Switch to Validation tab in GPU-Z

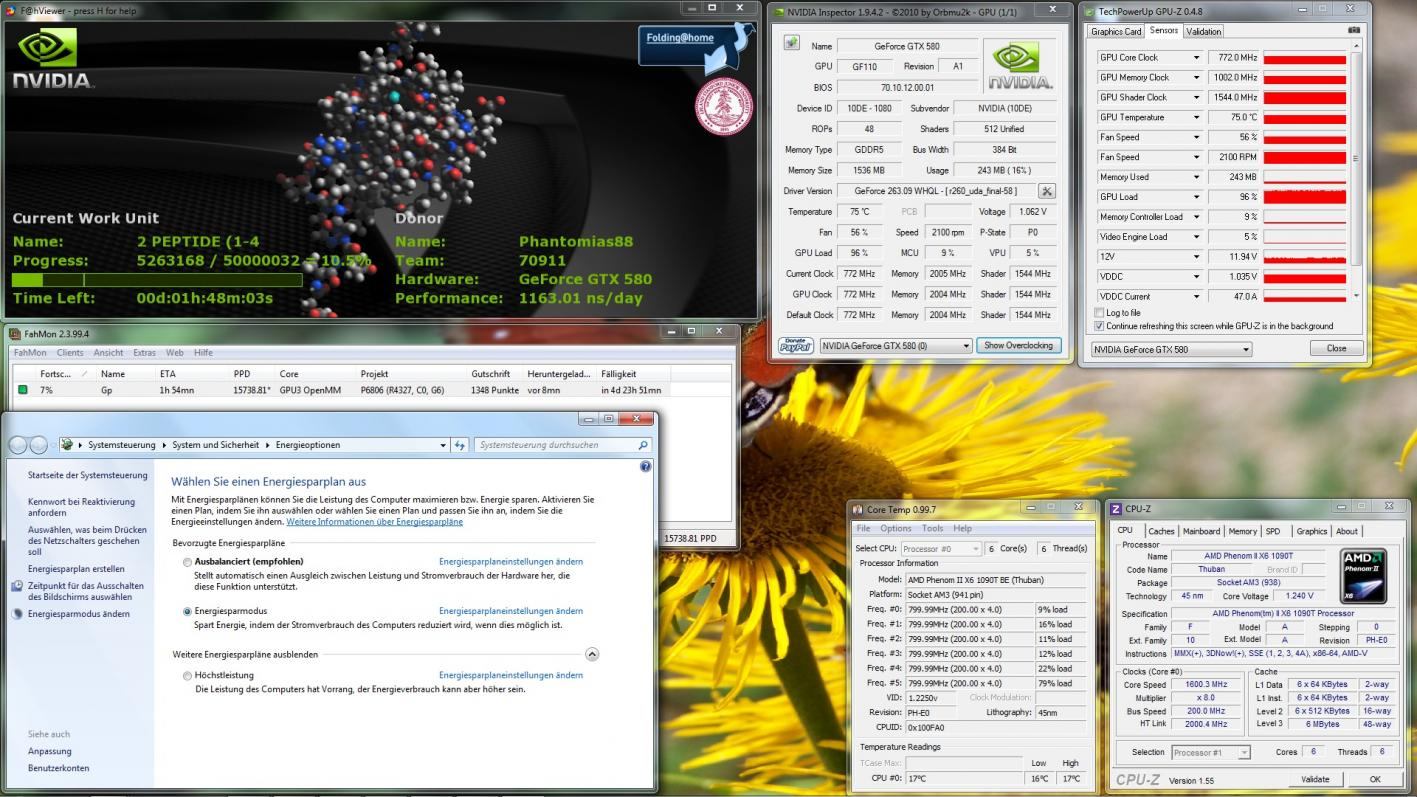pyautogui.click(x=1203, y=31)
